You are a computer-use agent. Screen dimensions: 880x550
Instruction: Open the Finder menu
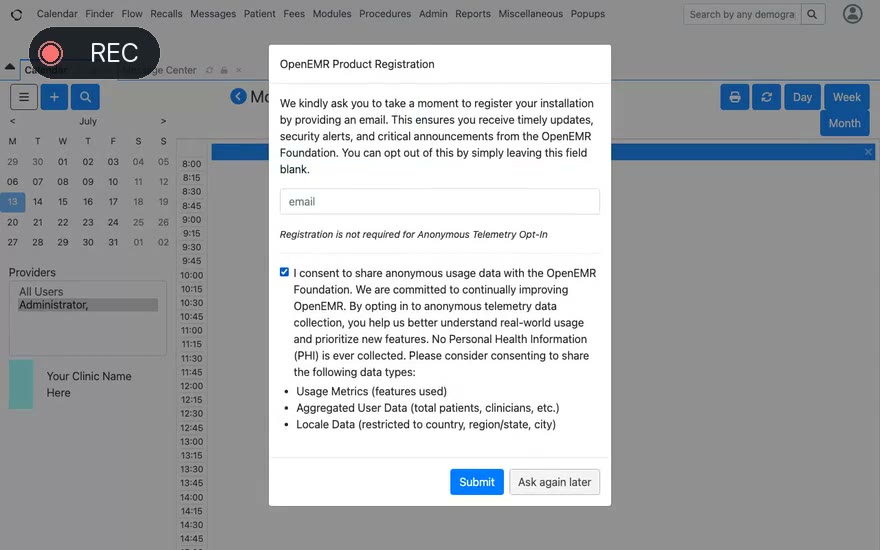click(99, 14)
